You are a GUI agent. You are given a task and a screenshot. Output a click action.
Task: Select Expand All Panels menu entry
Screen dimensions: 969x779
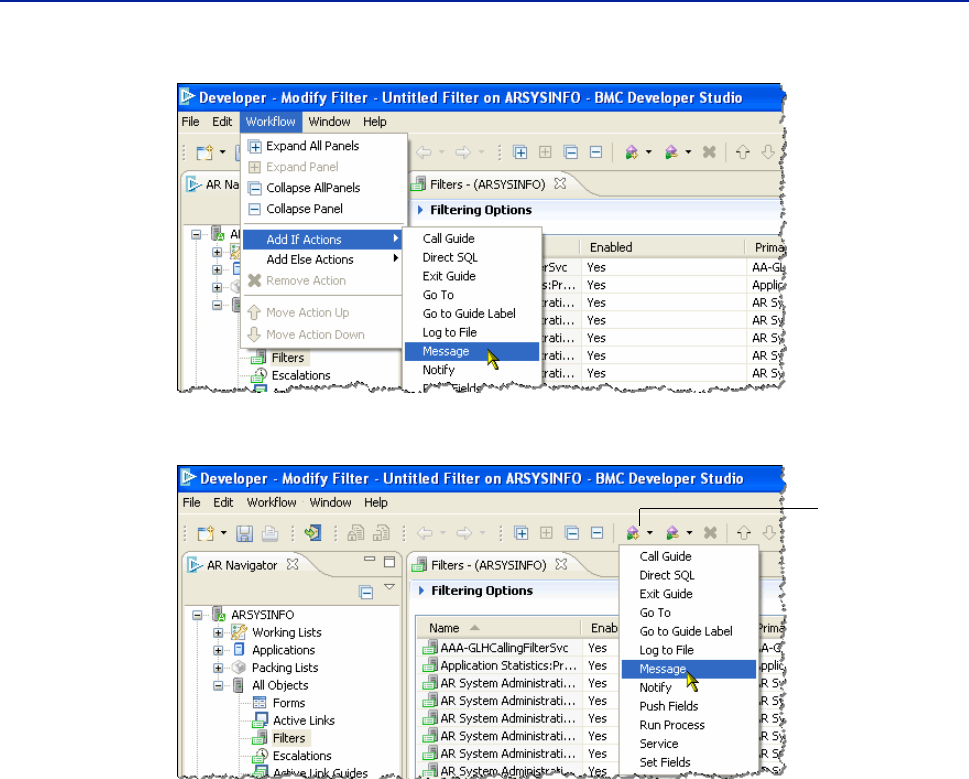[324, 146]
